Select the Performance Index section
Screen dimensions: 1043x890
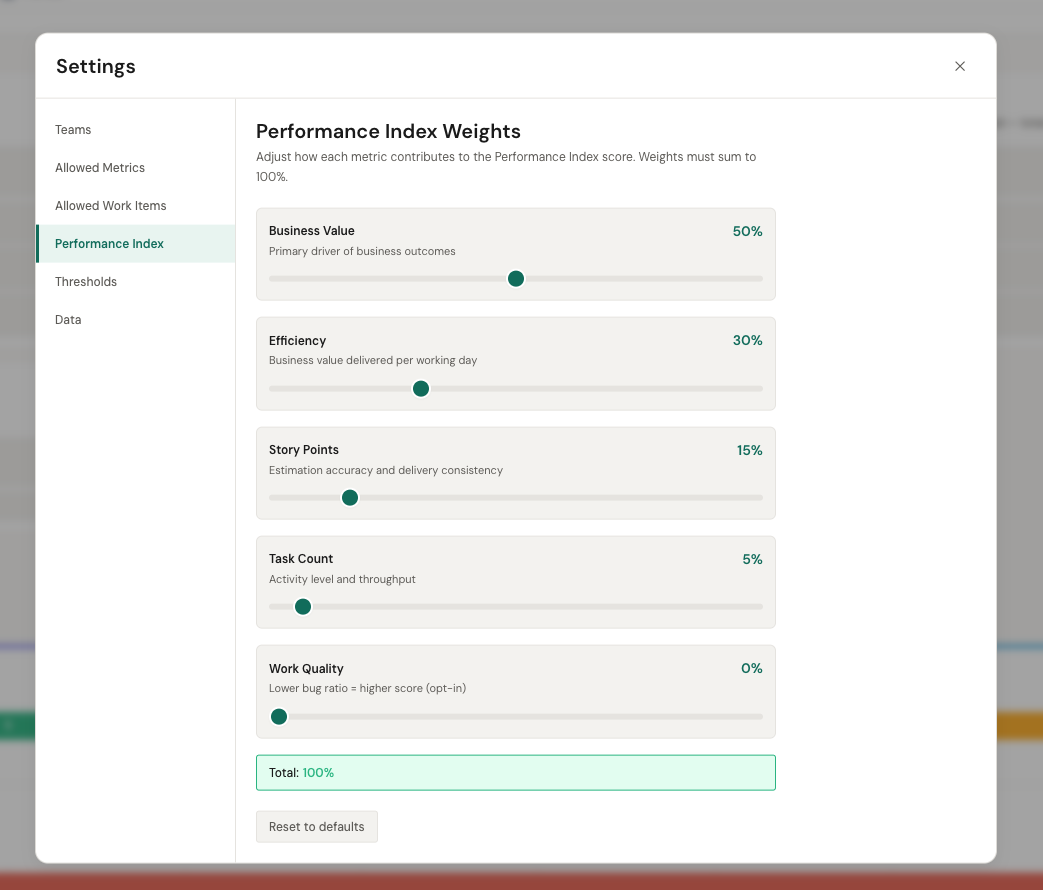point(109,243)
